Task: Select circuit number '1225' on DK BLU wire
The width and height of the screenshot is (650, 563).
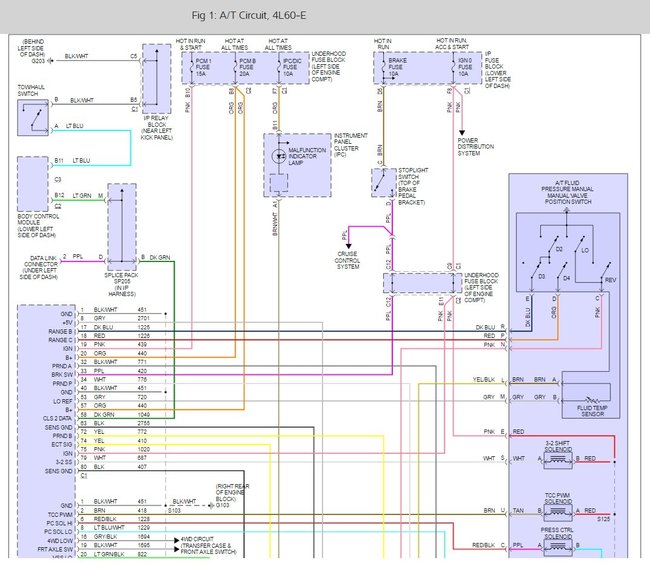Action: tap(143, 327)
